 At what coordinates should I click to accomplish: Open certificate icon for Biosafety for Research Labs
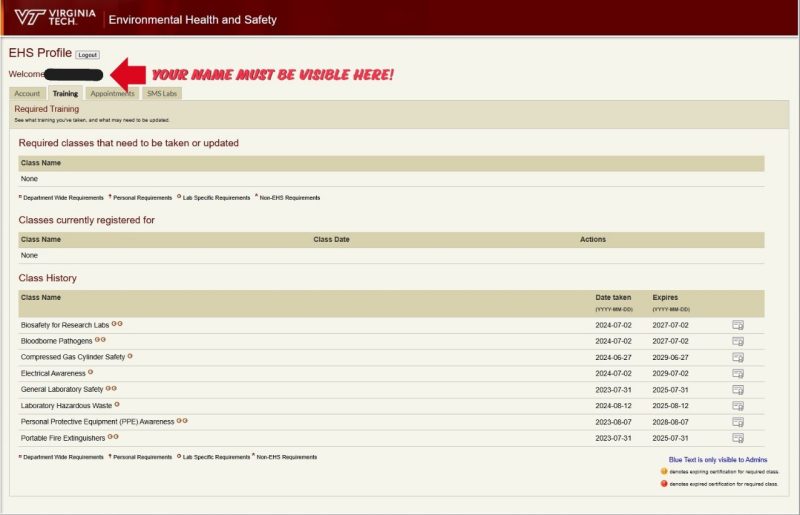738,325
